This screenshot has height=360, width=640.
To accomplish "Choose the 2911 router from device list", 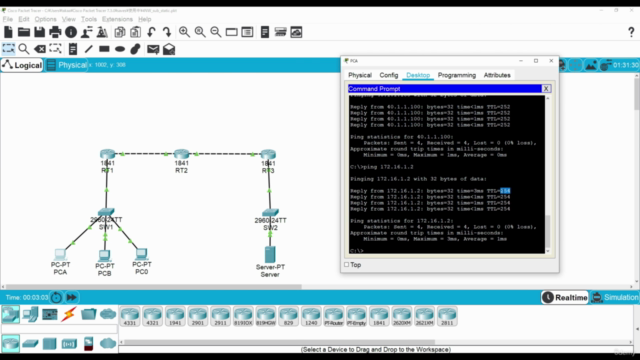I will [x=220, y=316].
